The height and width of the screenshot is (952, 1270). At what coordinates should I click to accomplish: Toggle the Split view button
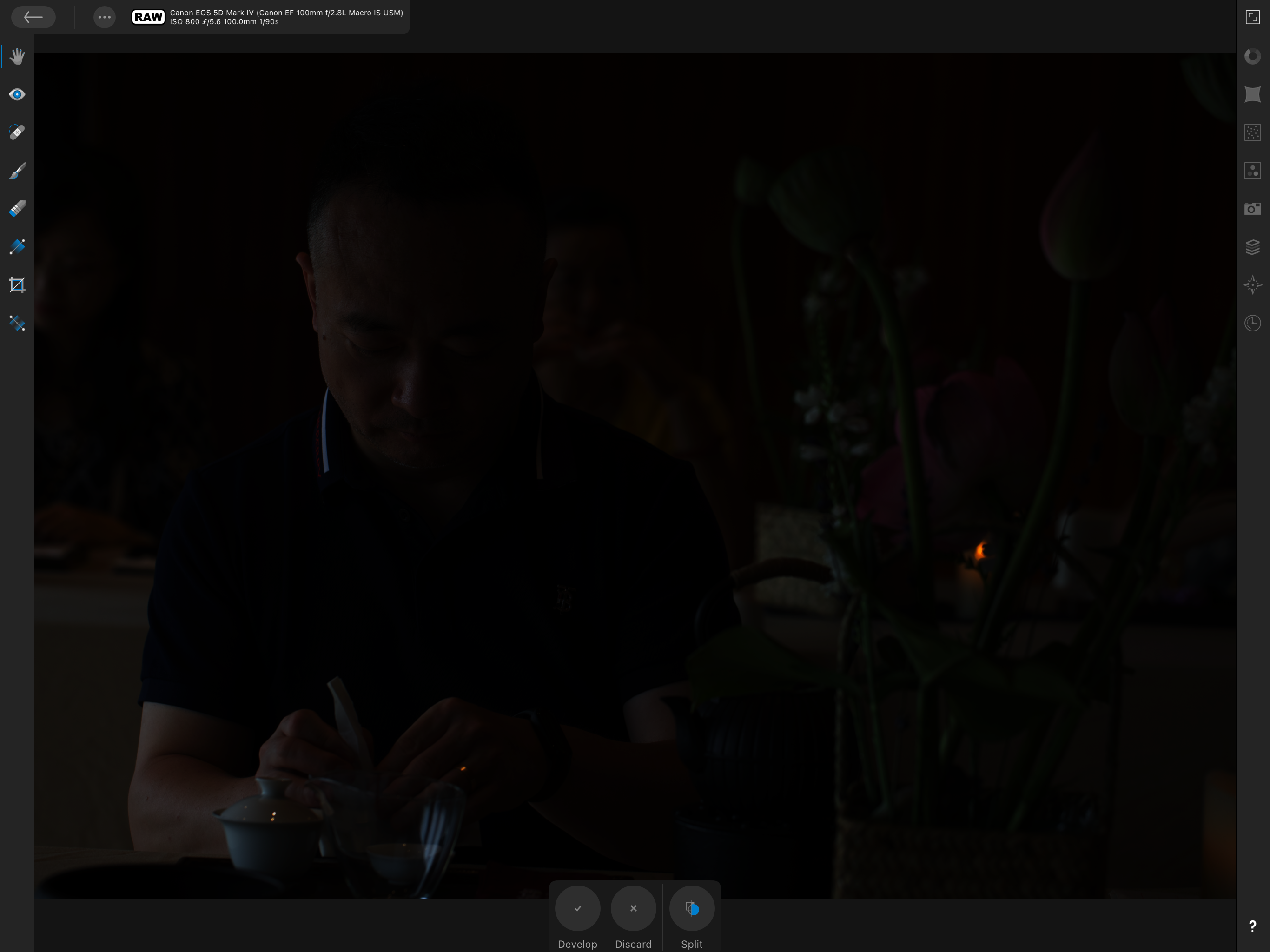click(692, 908)
